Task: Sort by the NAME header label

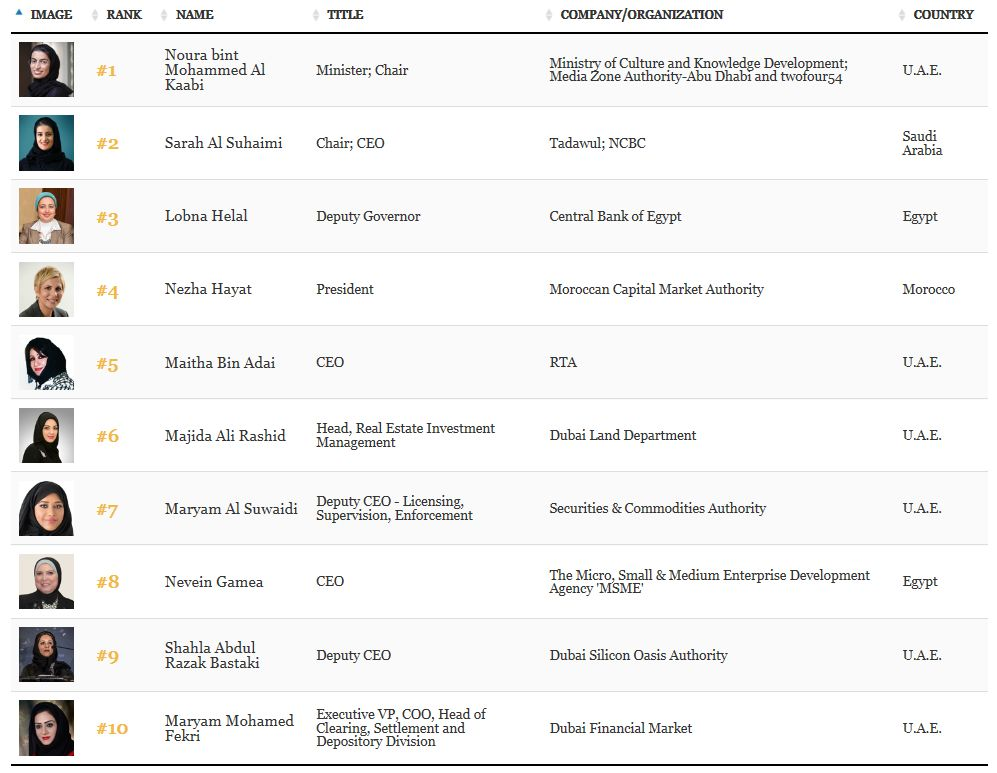Action: click(195, 15)
